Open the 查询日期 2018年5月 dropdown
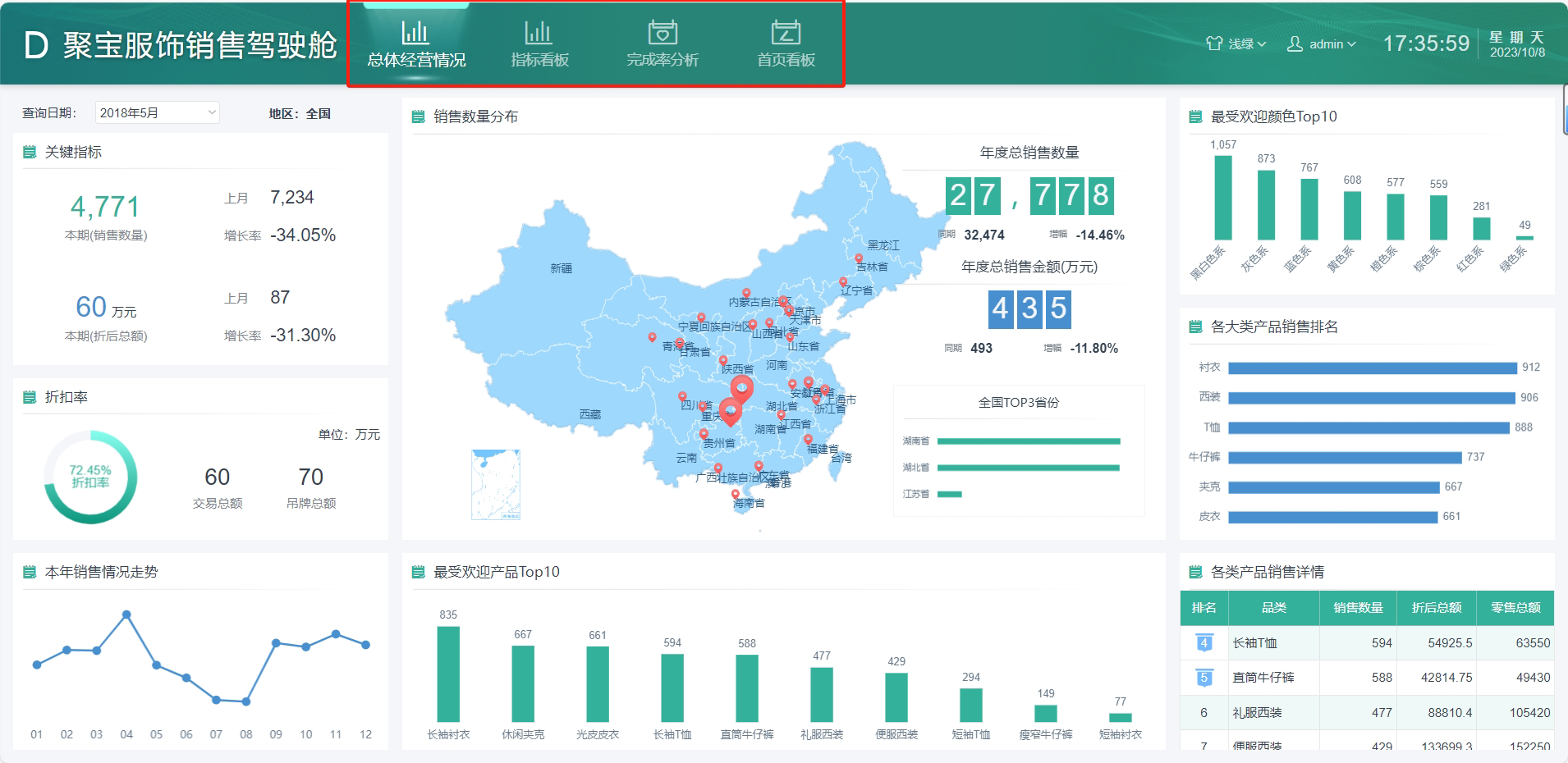This screenshot has height=763, width=1568. (x=157, y=112)
